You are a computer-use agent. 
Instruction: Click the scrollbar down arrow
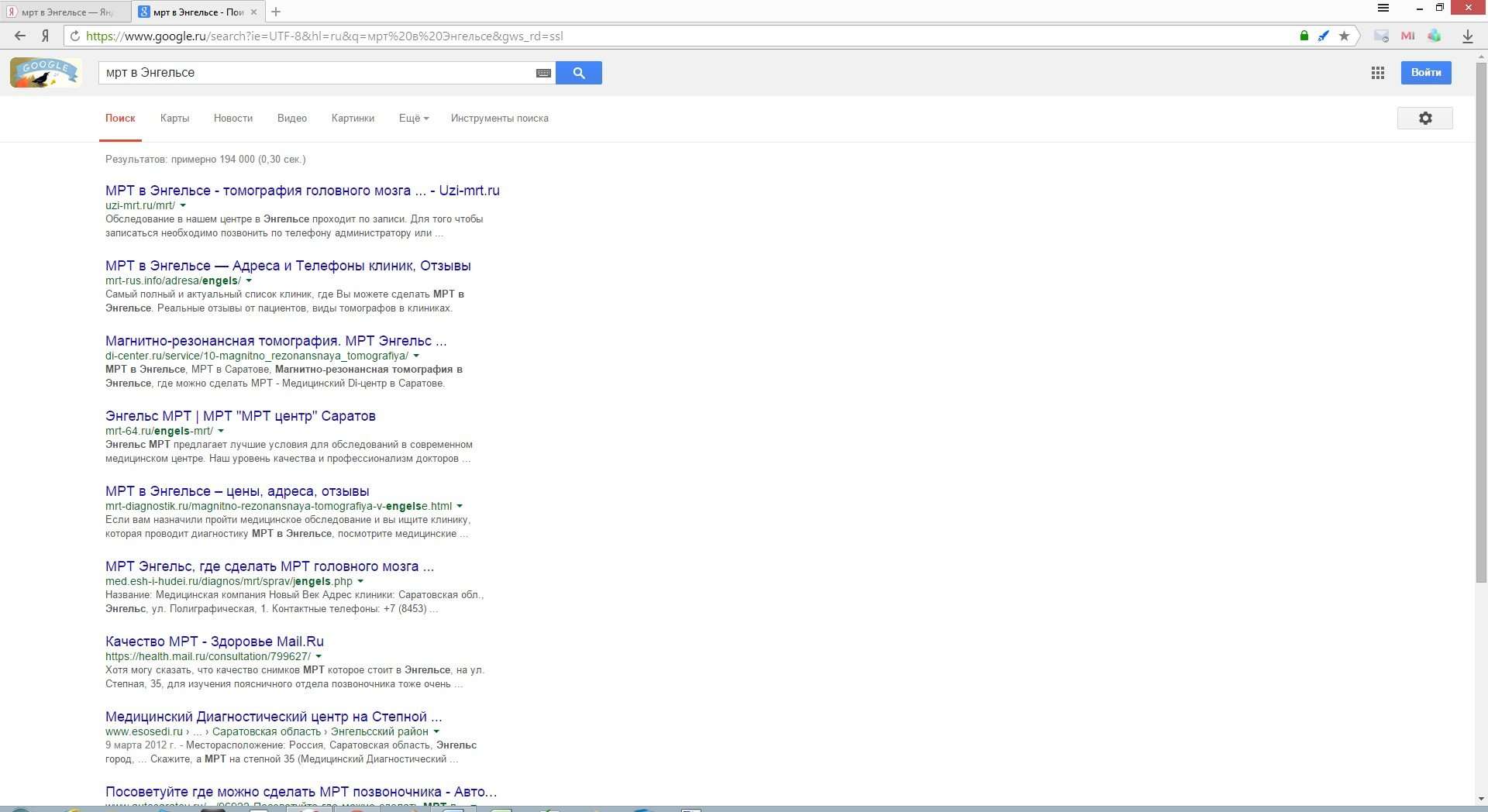(1481, 799)
